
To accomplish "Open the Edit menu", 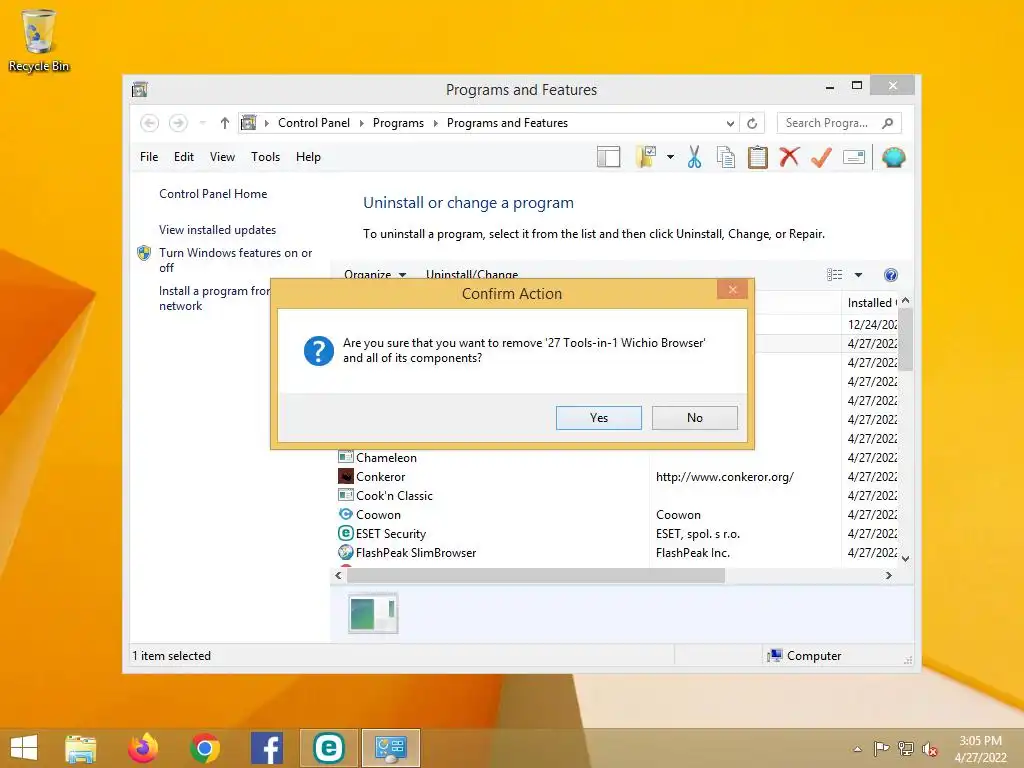I will [184, 157].
